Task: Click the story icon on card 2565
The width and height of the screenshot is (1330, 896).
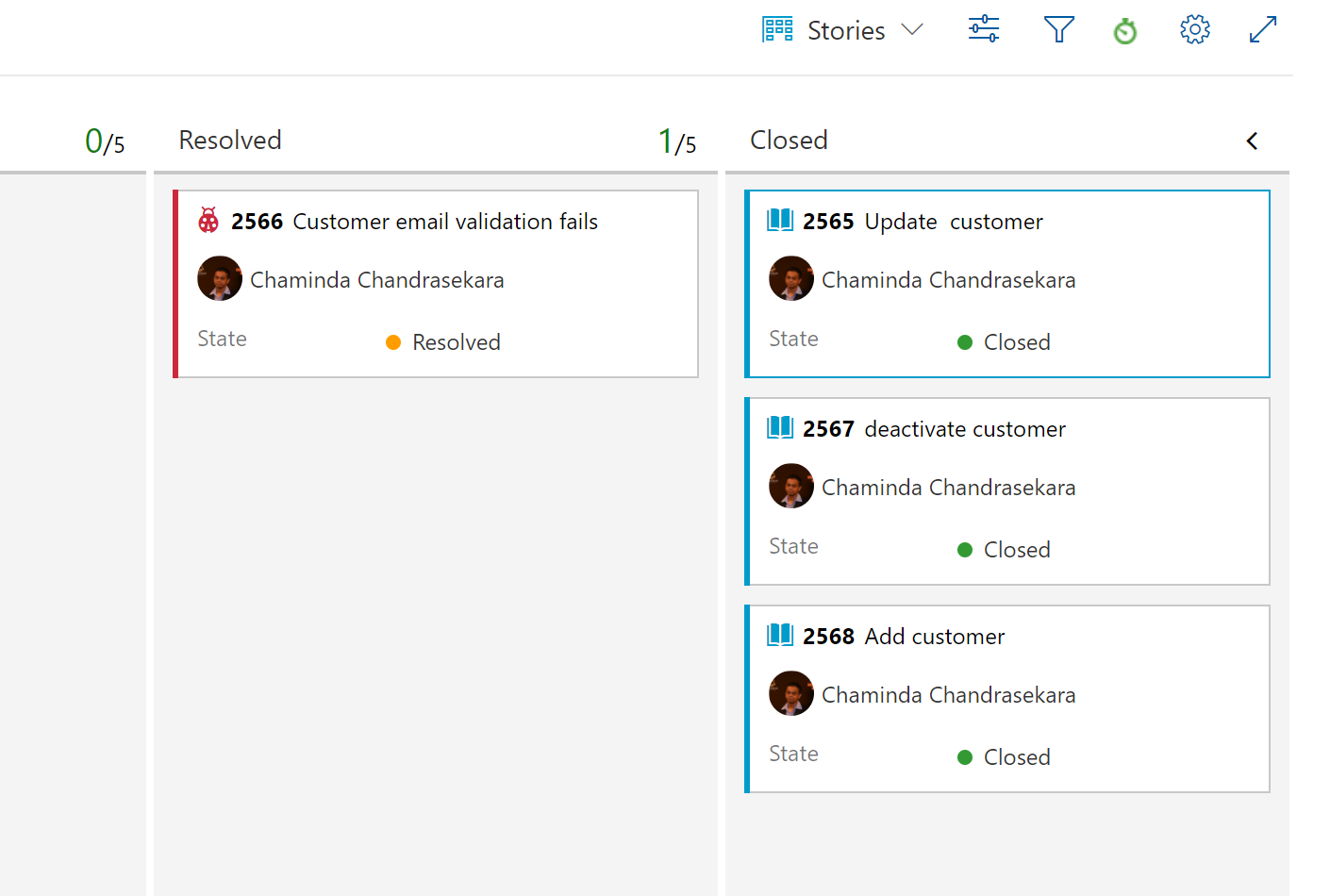Action: [781, 221]
